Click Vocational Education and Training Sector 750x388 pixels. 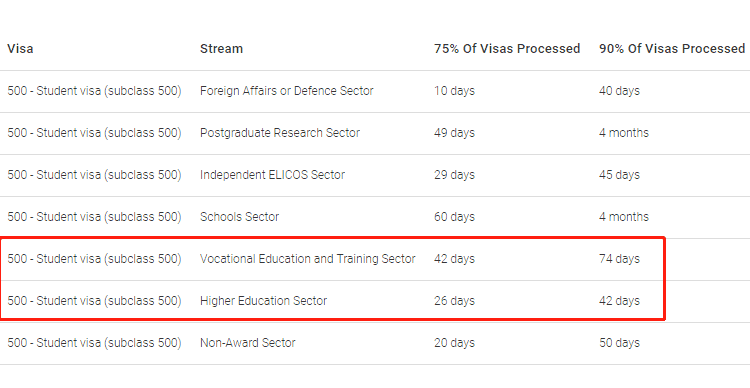pos(308,259)
